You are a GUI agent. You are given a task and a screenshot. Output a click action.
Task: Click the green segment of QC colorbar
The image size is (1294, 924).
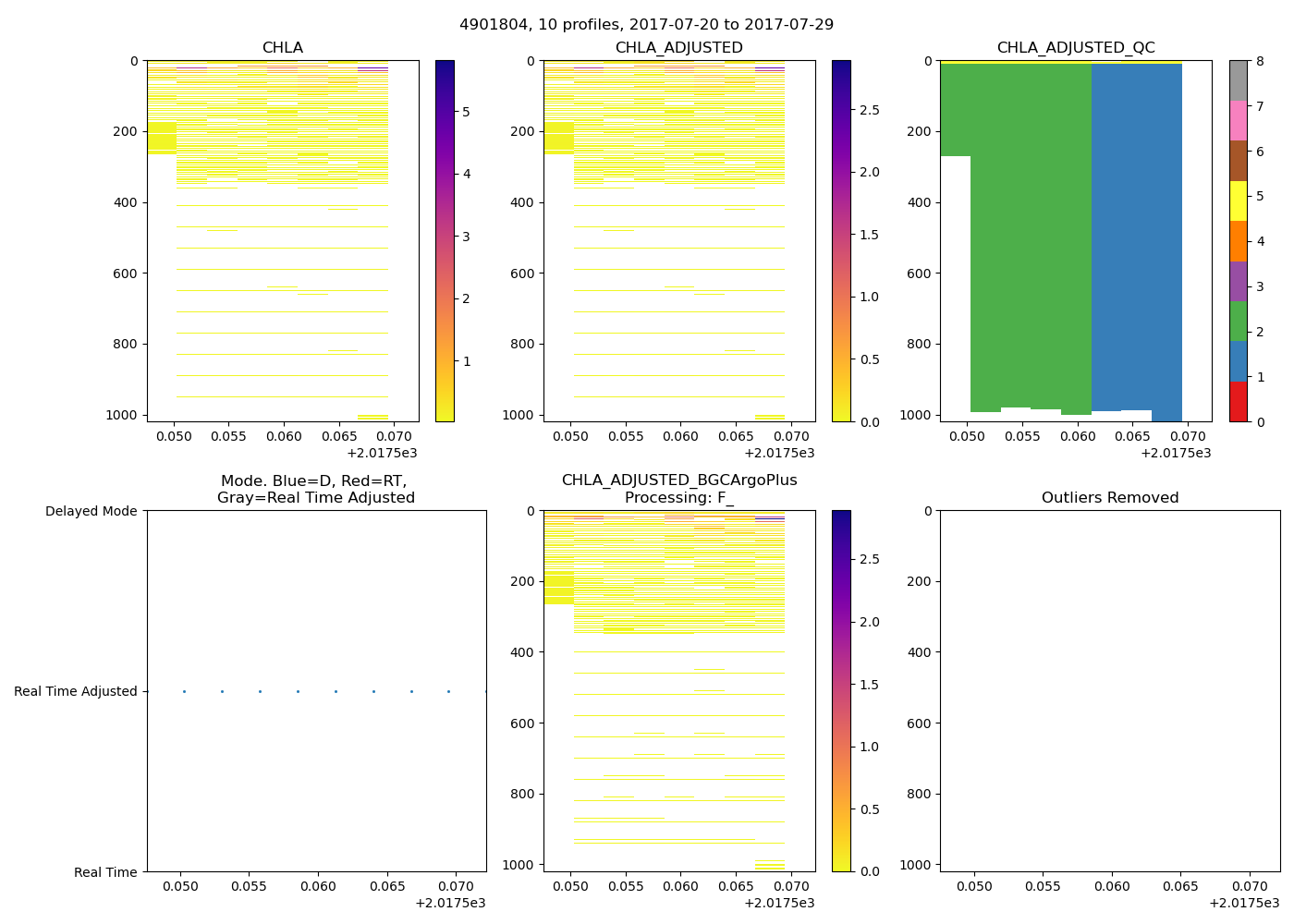1238,321
